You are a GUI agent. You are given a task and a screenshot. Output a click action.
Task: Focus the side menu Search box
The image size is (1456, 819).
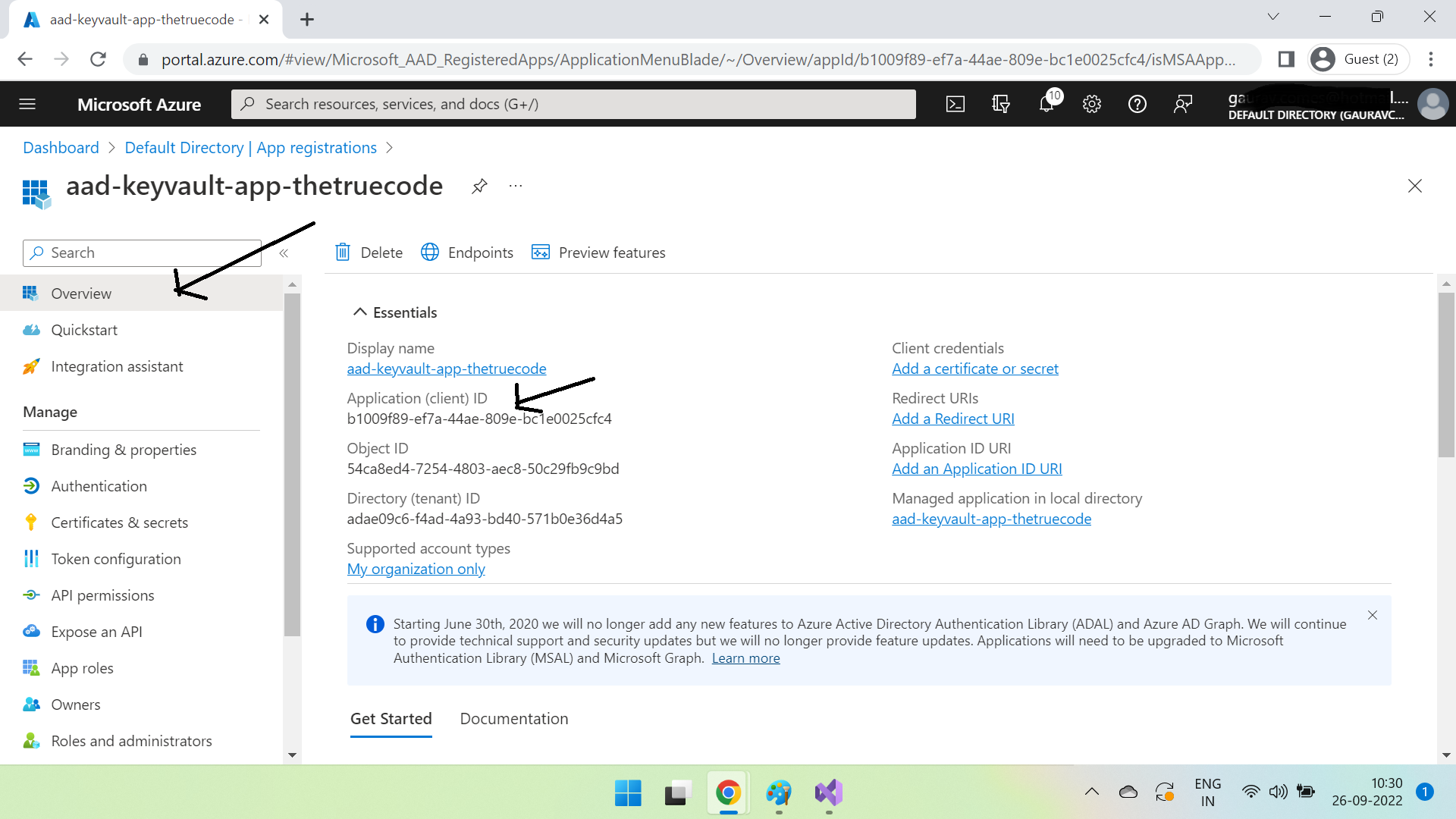coord(143,253)
